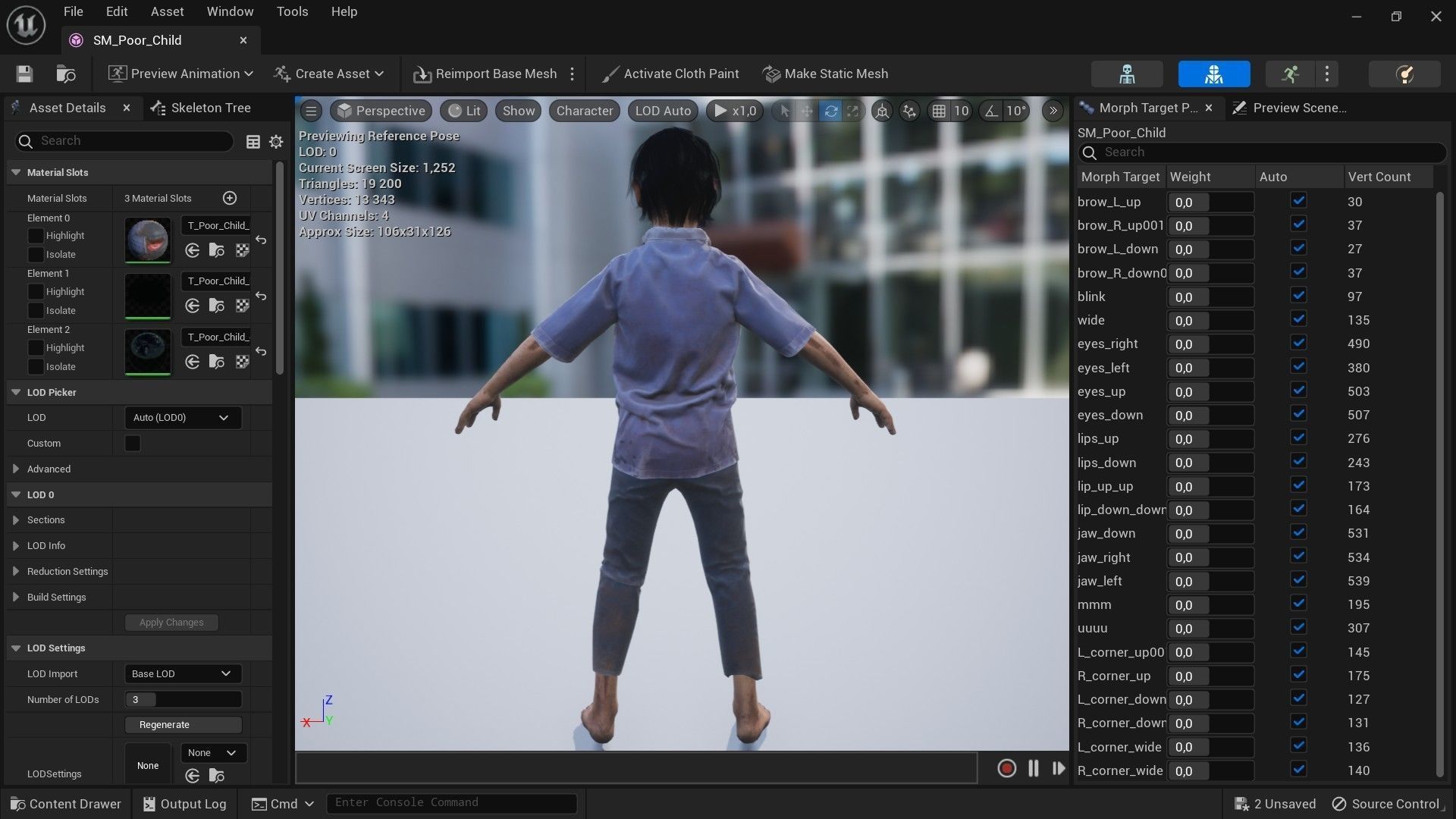
Task: Uncheck Auto for R_corner_wide morph target
Action: tap(1298, 770)
